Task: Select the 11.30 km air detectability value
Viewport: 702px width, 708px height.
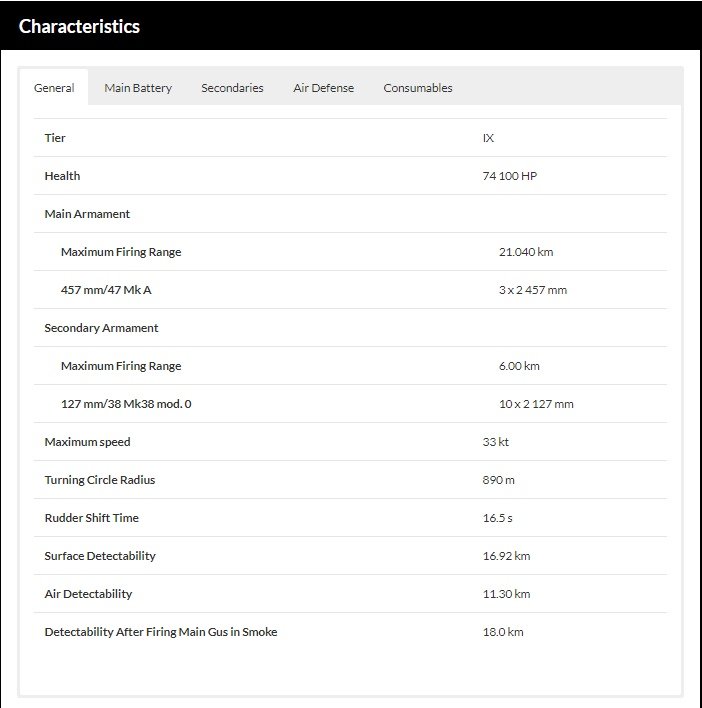Action: click(506, 594)
